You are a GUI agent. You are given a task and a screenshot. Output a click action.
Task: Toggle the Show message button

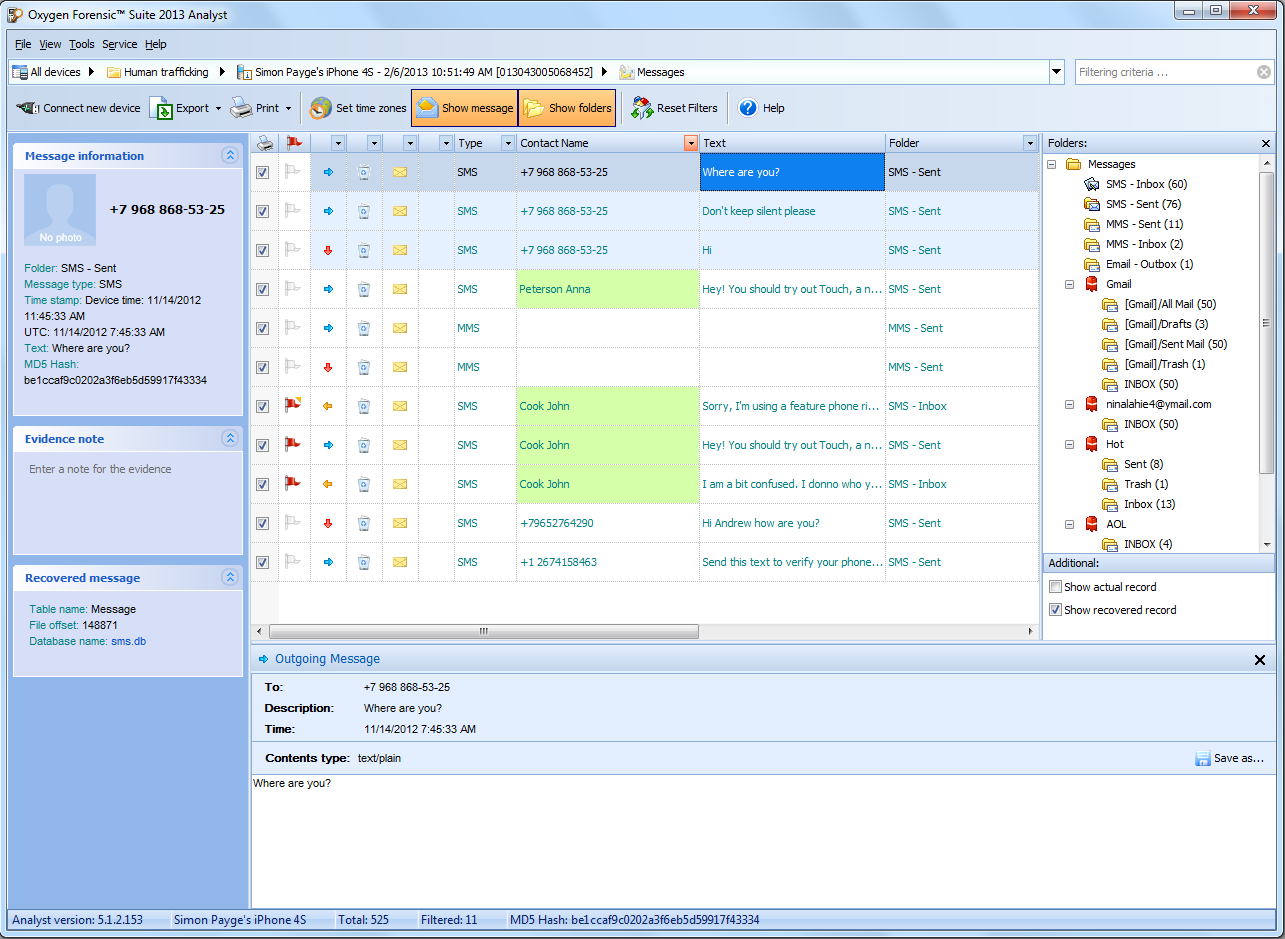464,108
